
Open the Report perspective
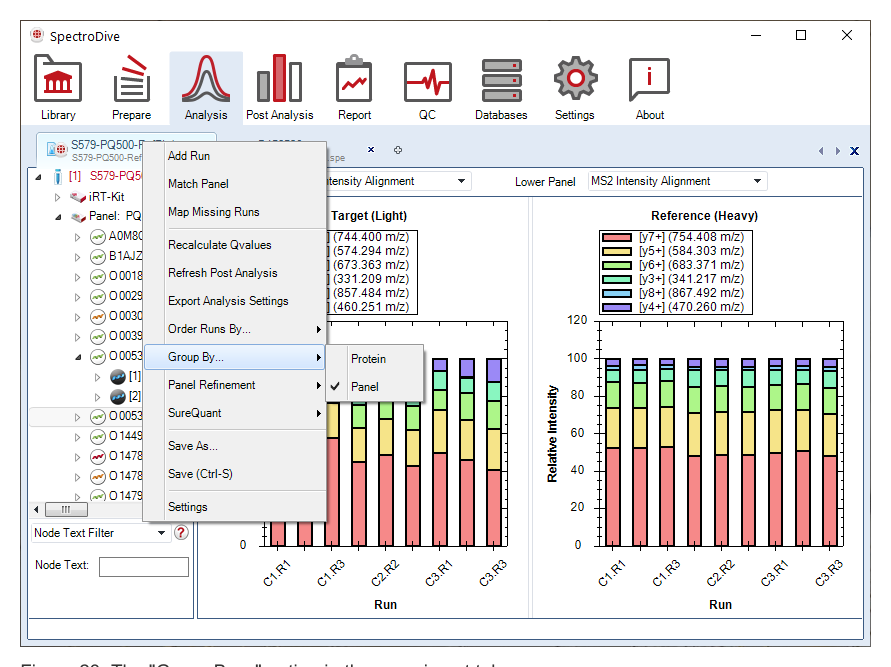click(354, 87)
